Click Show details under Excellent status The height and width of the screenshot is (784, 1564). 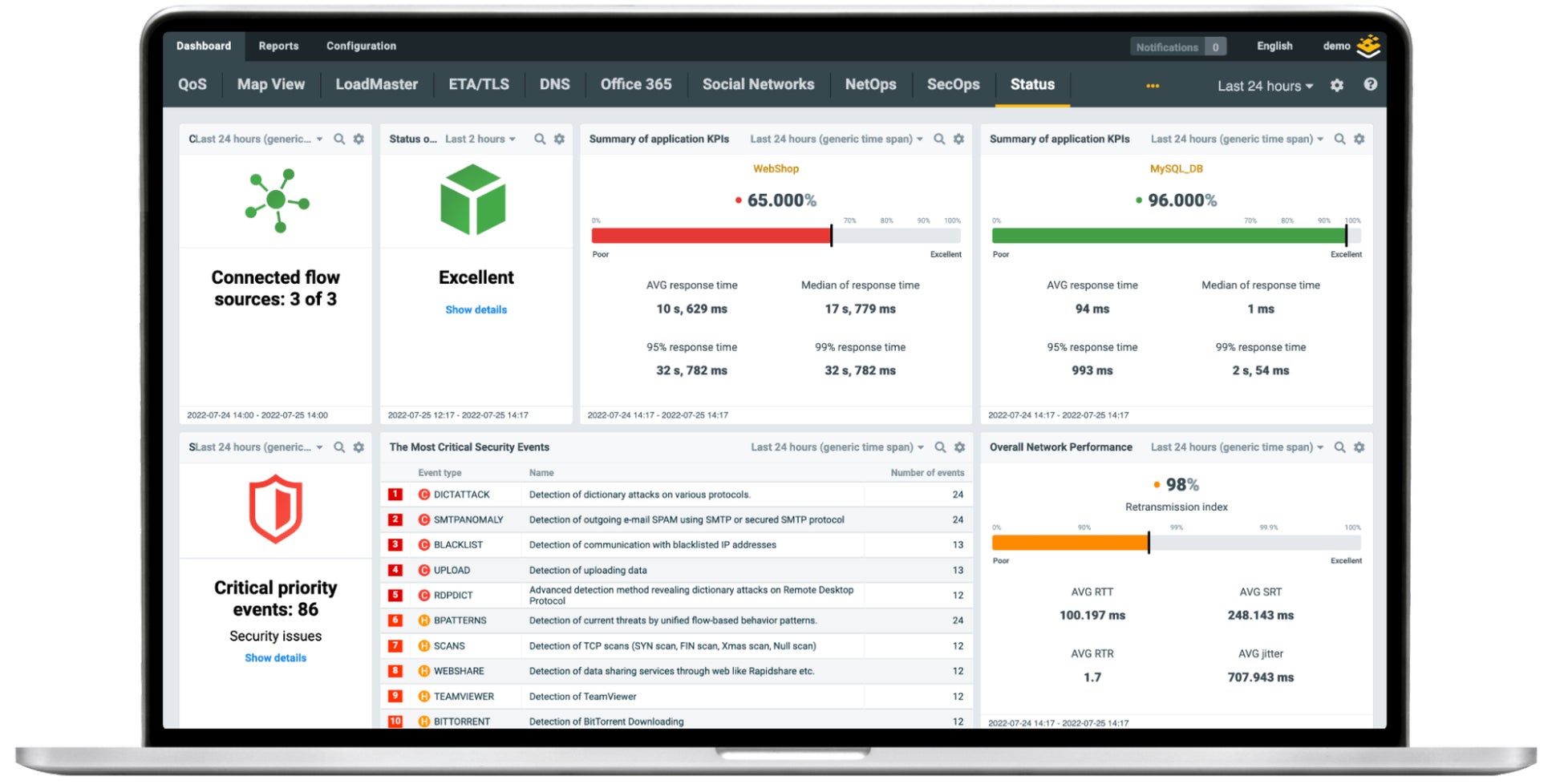point(476,310)
